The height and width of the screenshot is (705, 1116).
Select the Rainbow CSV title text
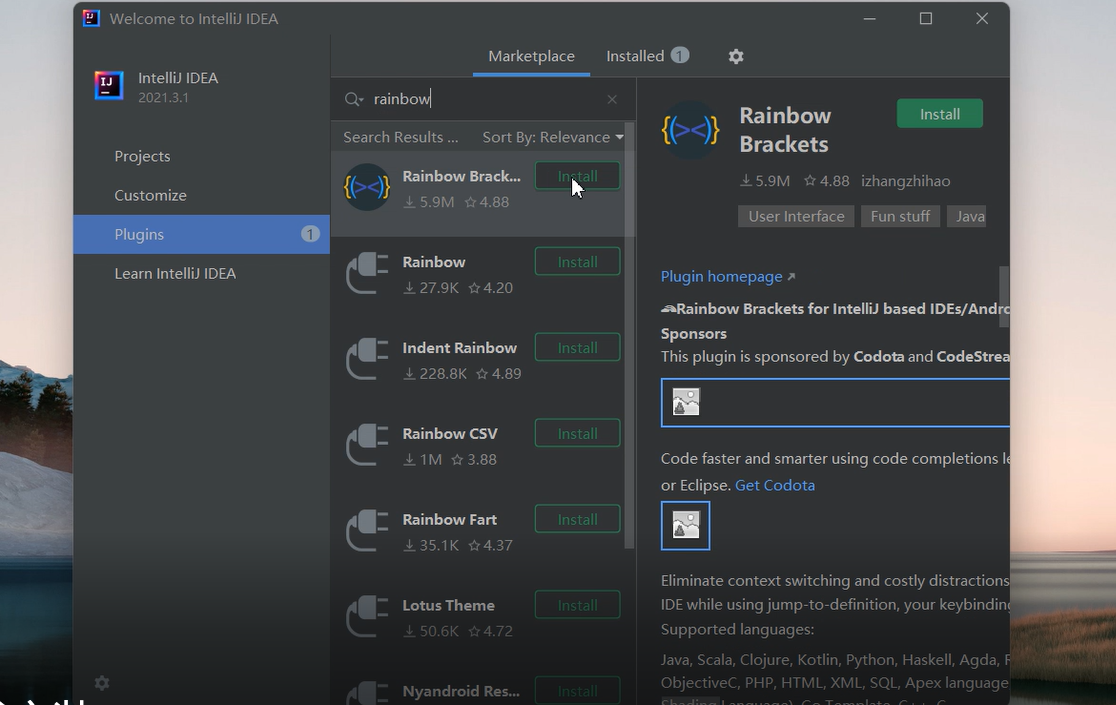click(x=450, y=434)
